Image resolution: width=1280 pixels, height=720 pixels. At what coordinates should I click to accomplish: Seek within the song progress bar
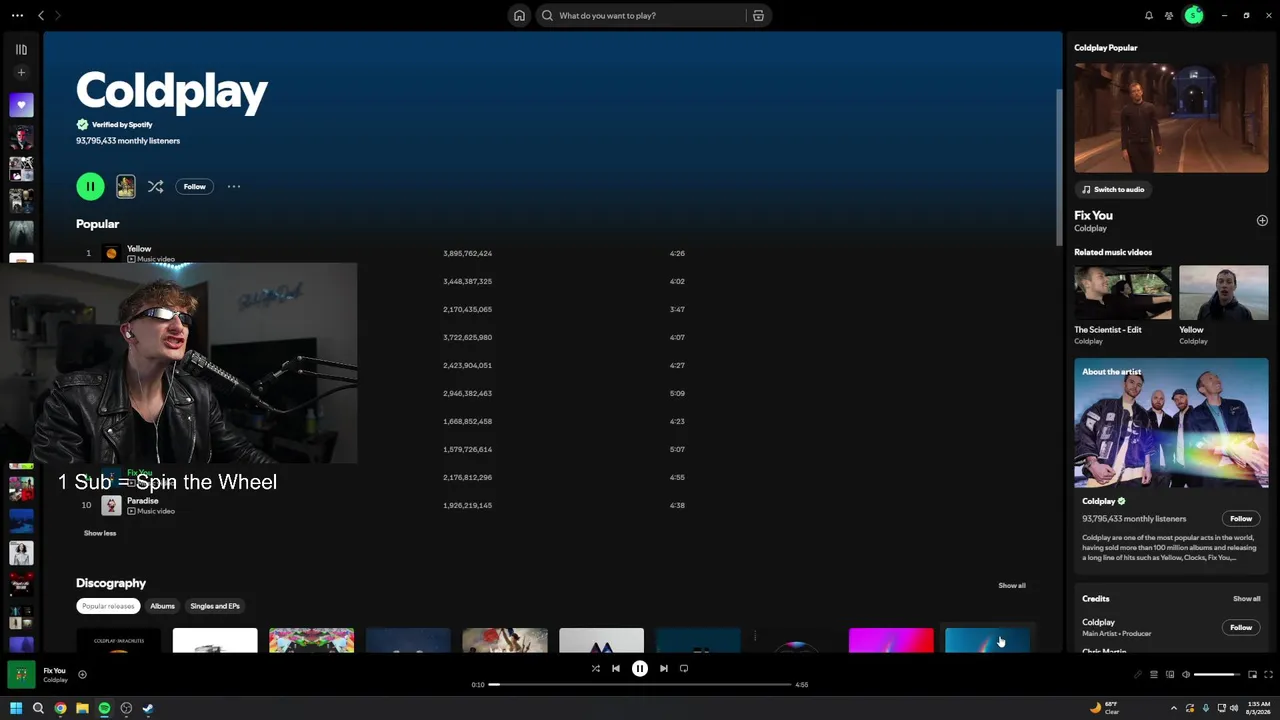[x=640, y=685]
